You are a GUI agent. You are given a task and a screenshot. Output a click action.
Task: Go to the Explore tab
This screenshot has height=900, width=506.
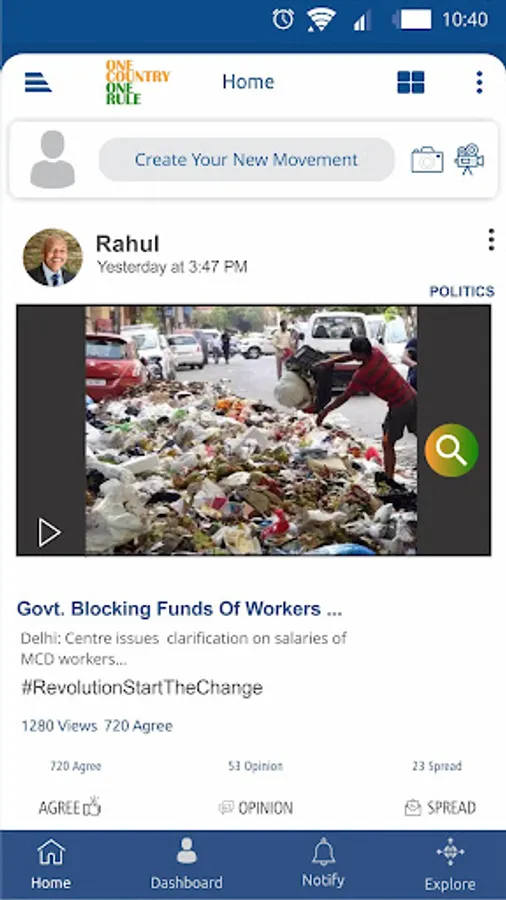click(450, 864)
